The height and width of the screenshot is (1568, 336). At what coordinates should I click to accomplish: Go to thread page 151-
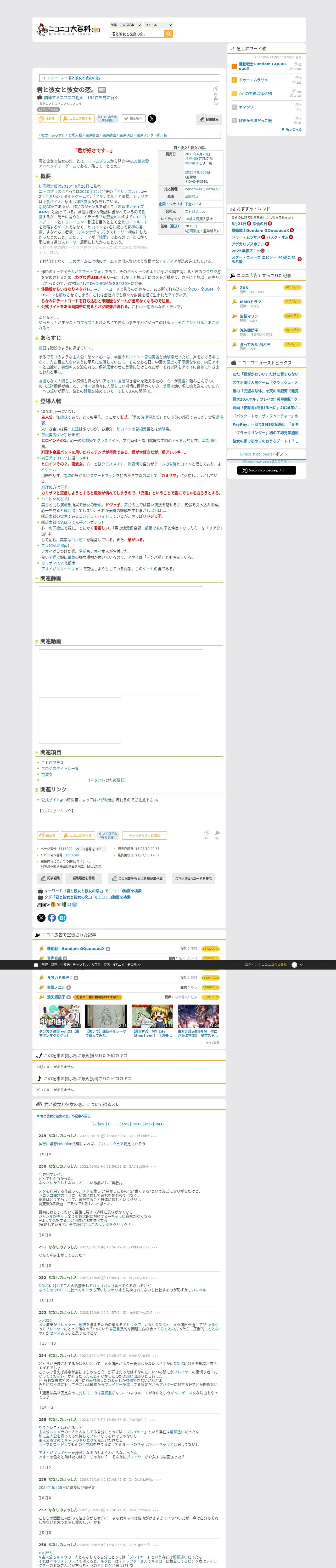(x=125, y=1124)
